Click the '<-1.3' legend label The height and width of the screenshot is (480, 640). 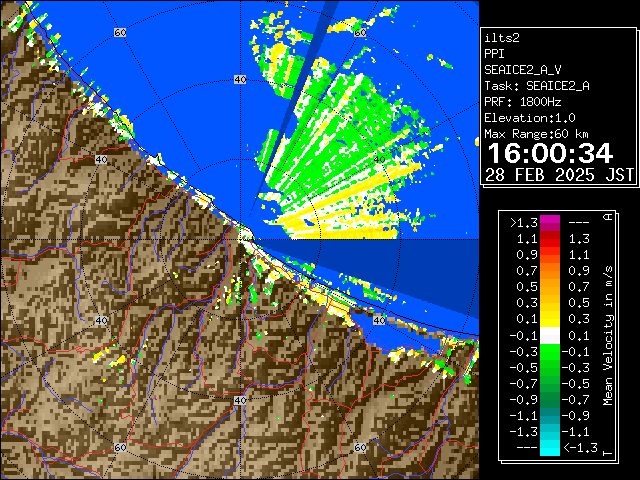tap(580, 448)
